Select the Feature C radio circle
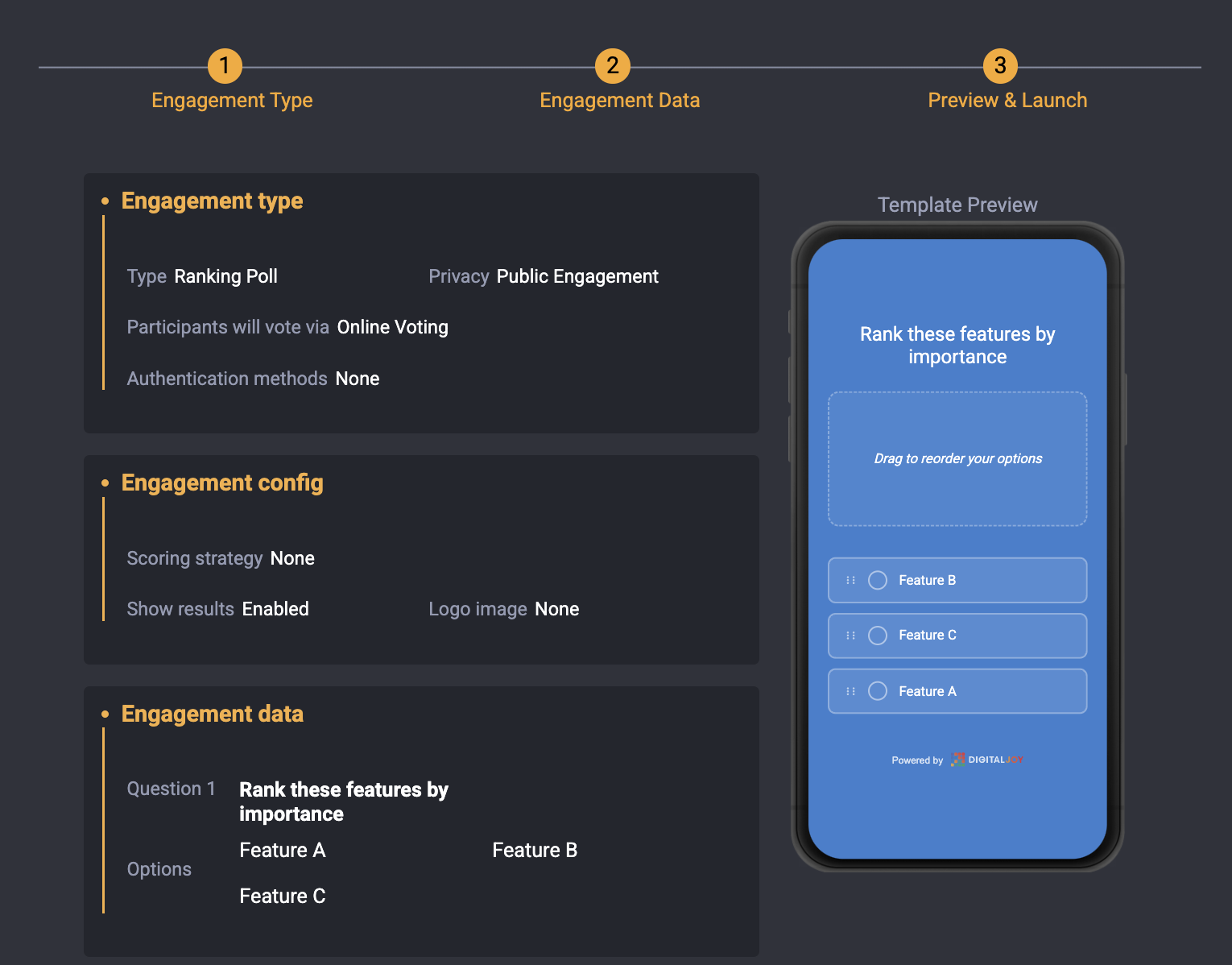Screen dimensions: 1232x965 point(878,636)
